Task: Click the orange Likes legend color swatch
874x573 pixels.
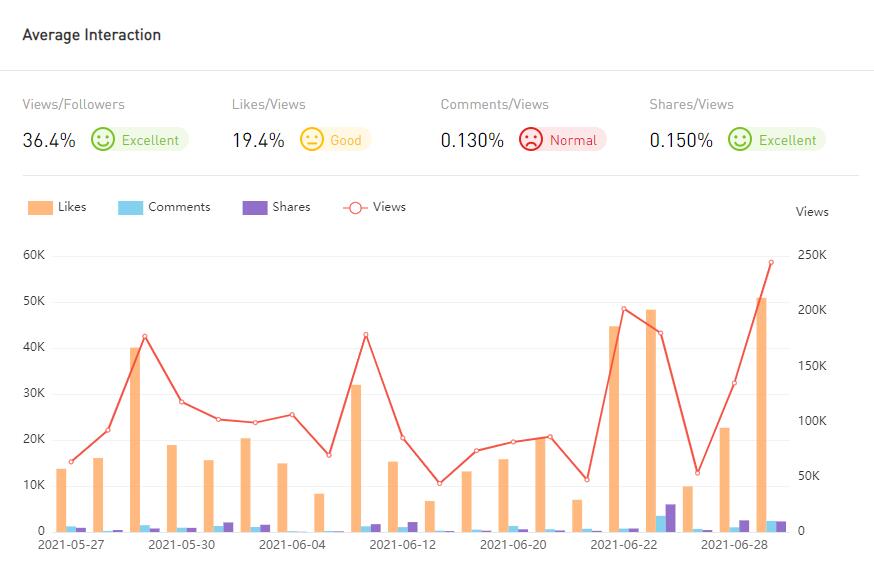Action: click(40, 208)
